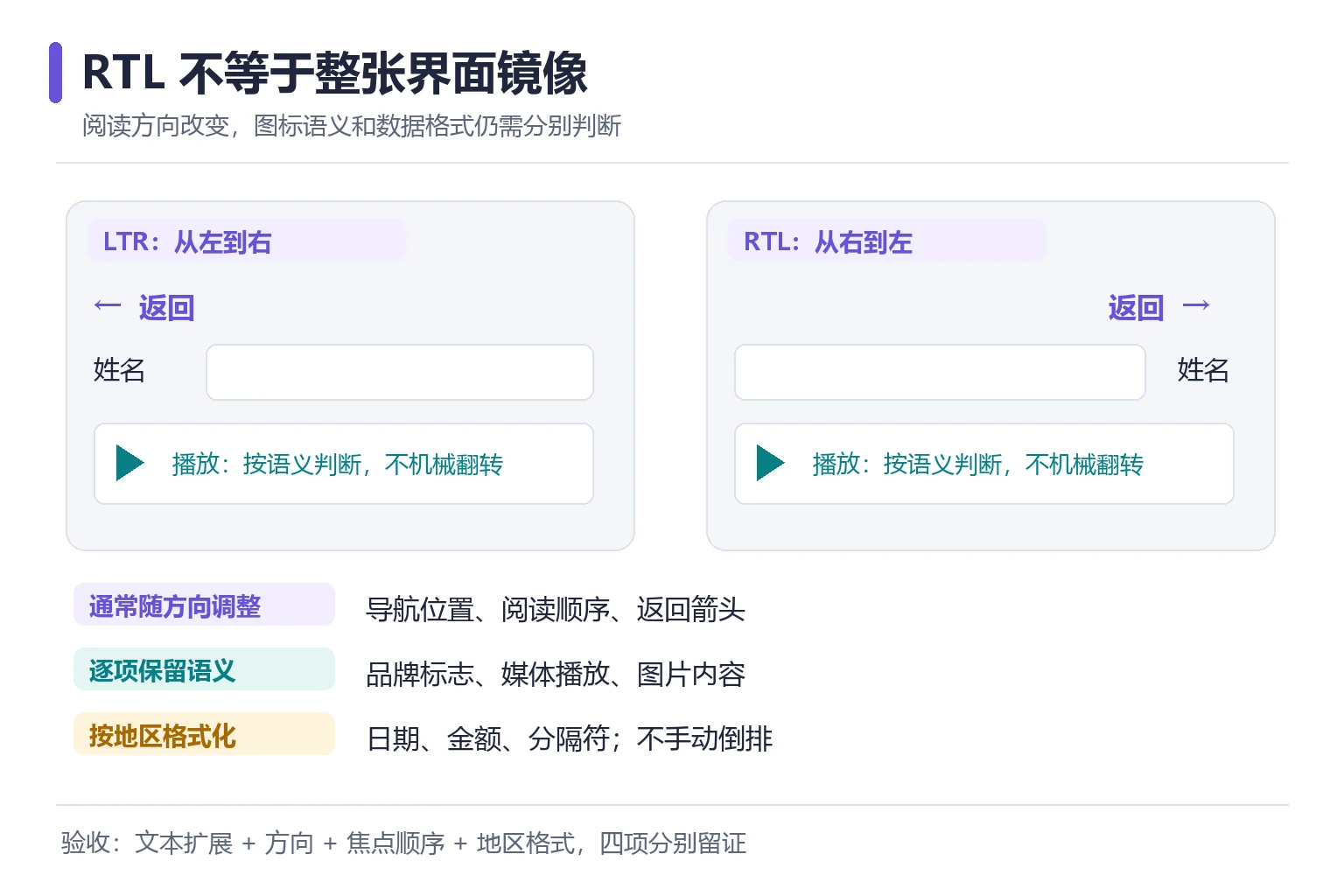Click the RTL：从右到左 label
1344x896 pixels.
828,241
